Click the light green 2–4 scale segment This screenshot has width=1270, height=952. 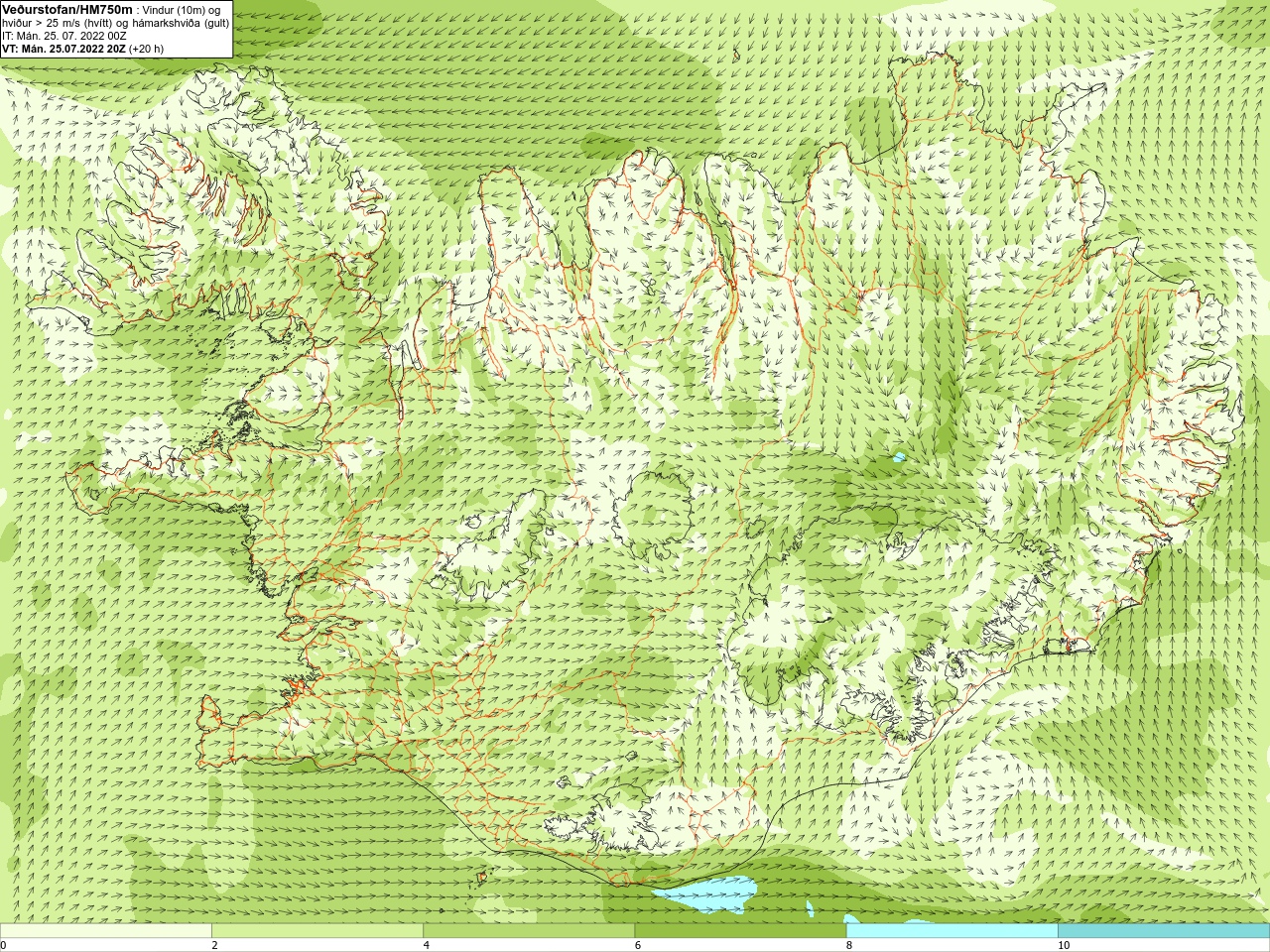tap(317, 931)
